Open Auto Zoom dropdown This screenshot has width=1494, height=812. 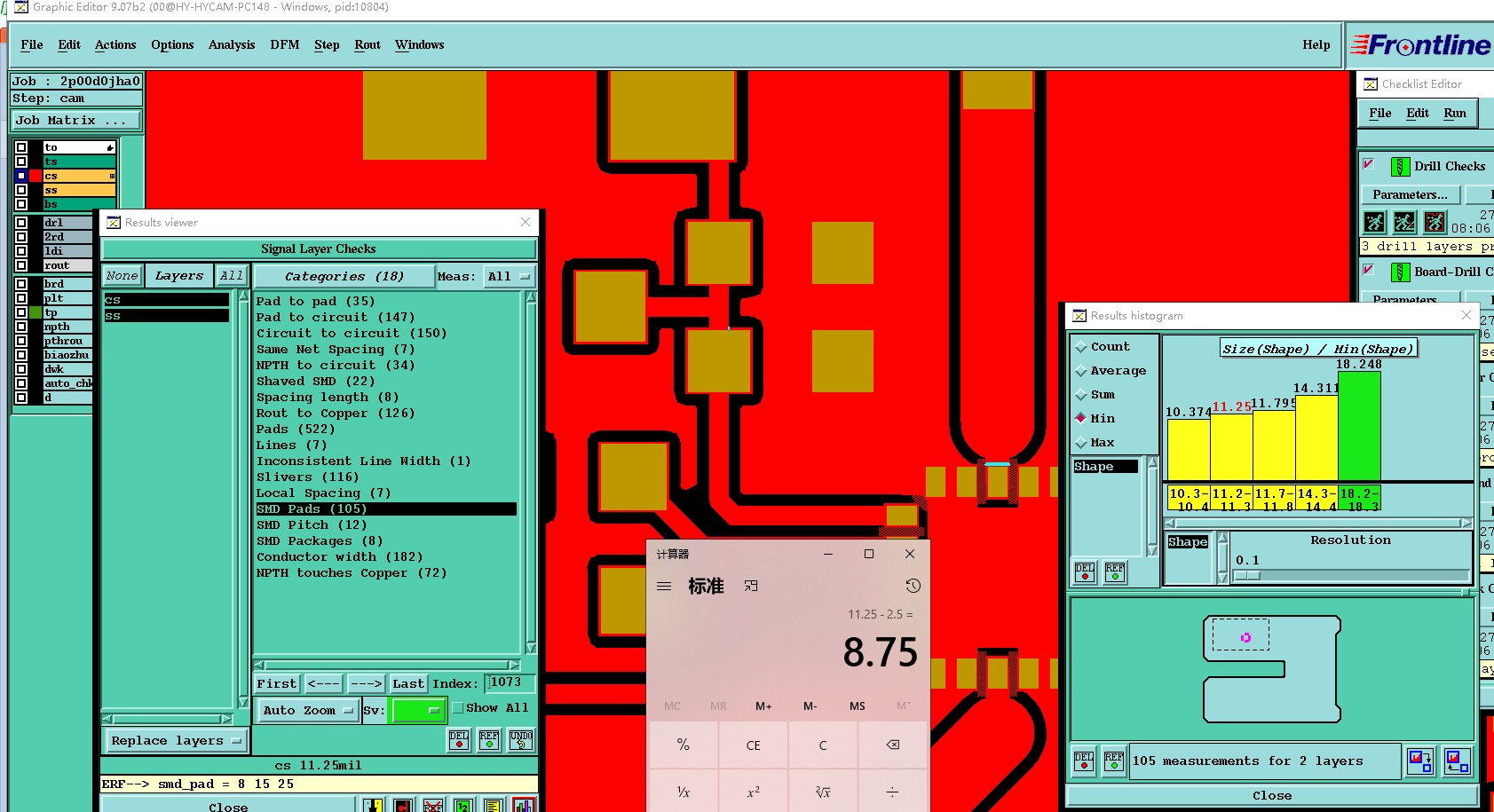click(x=307, y=710)
